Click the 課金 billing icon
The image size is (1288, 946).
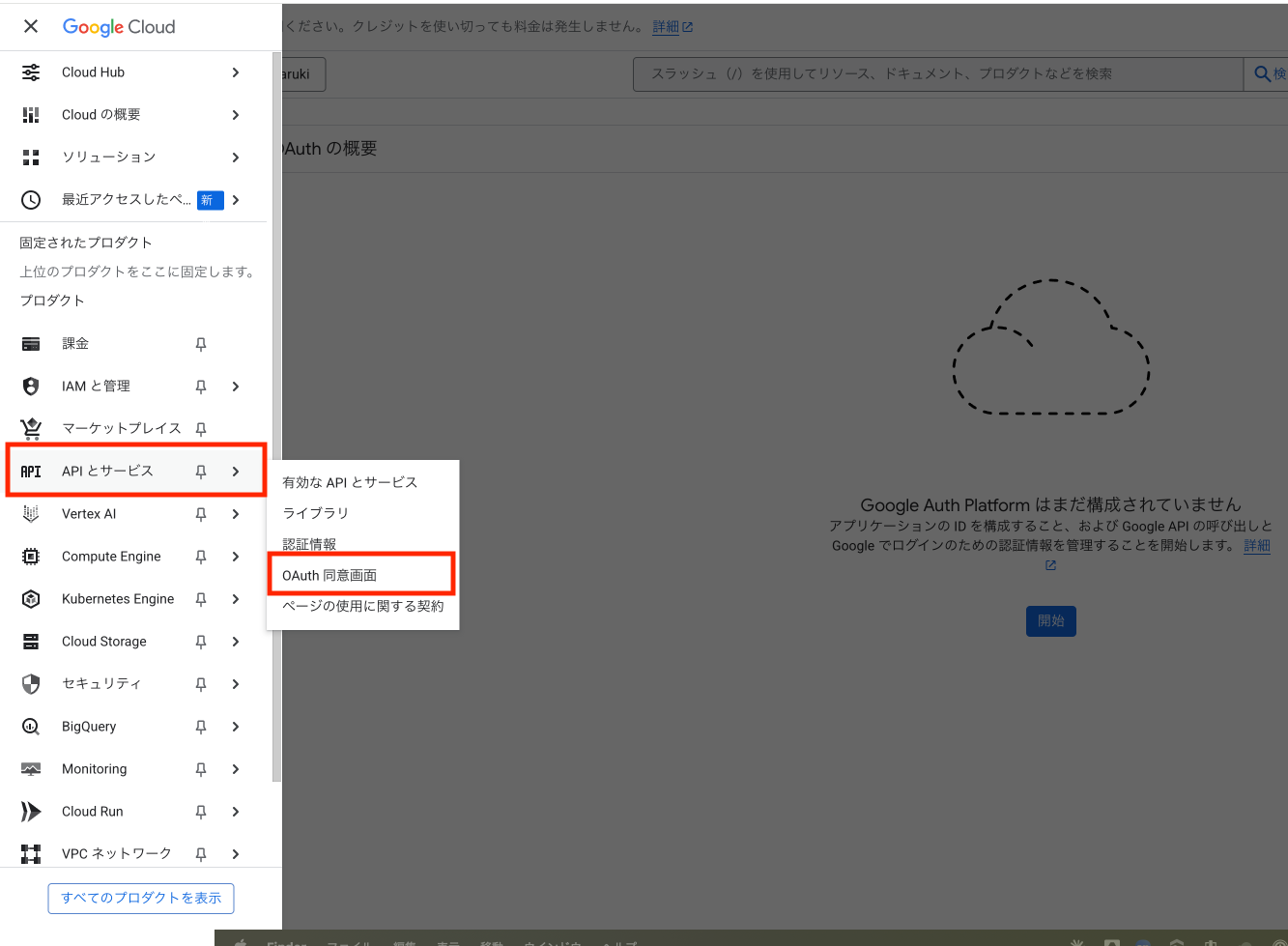pyautogui.click(x=31, y=344)
